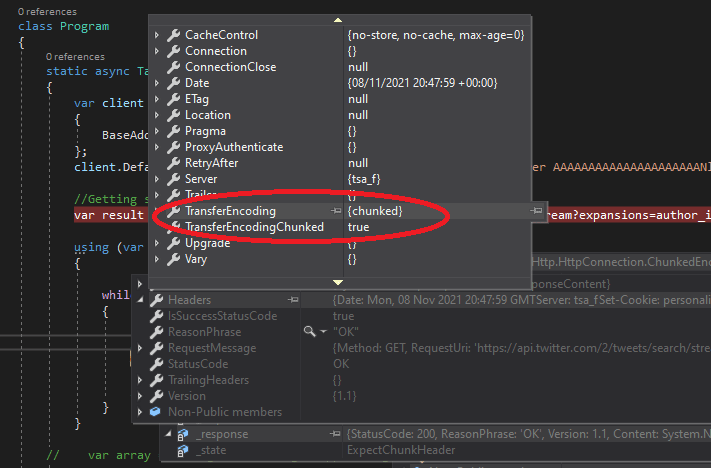Select the ETag null value
711x468 pixels.
click(x=358, y=99)
